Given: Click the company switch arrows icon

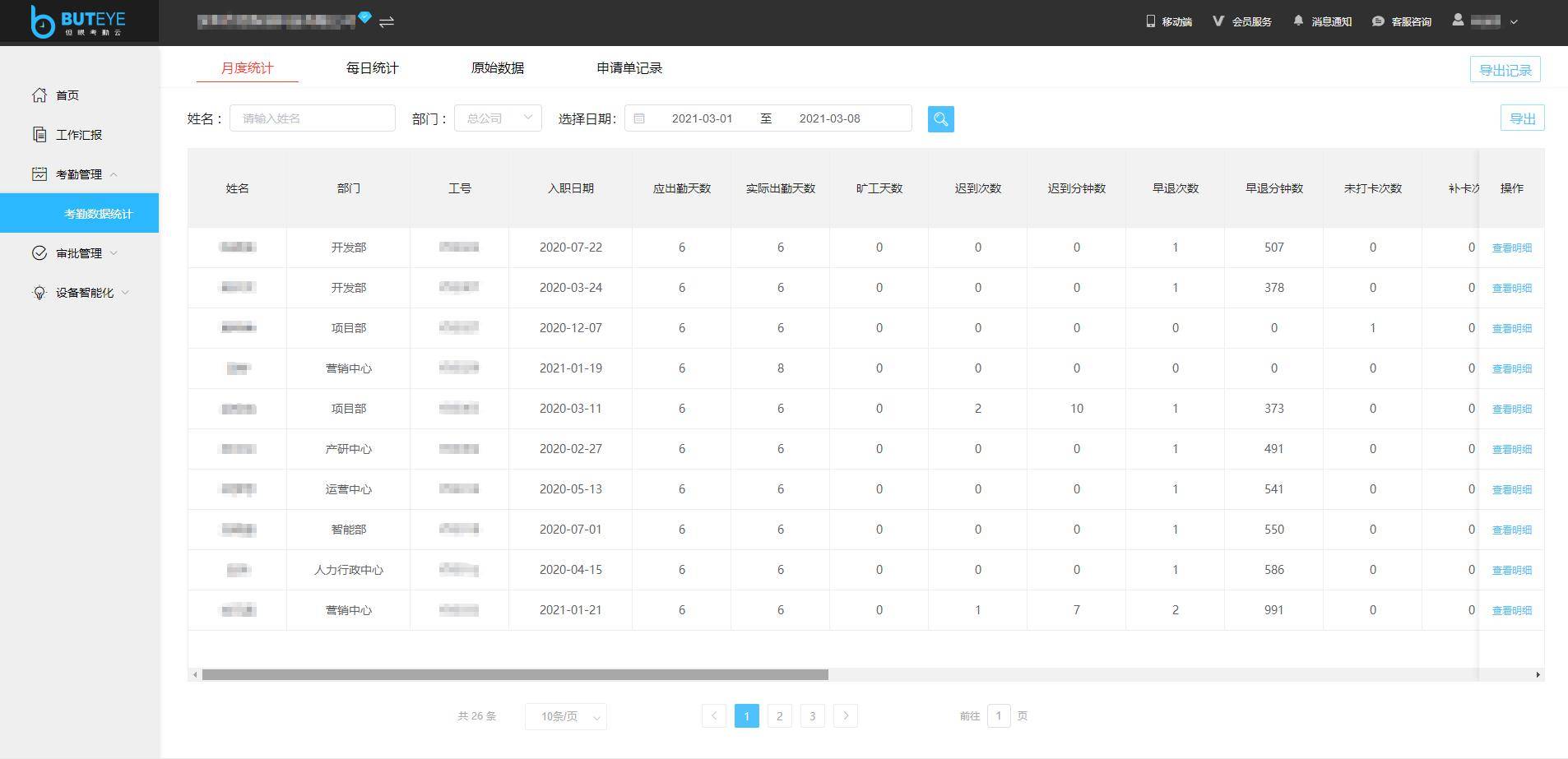Looking at the screenshot, I should (386, 22).
